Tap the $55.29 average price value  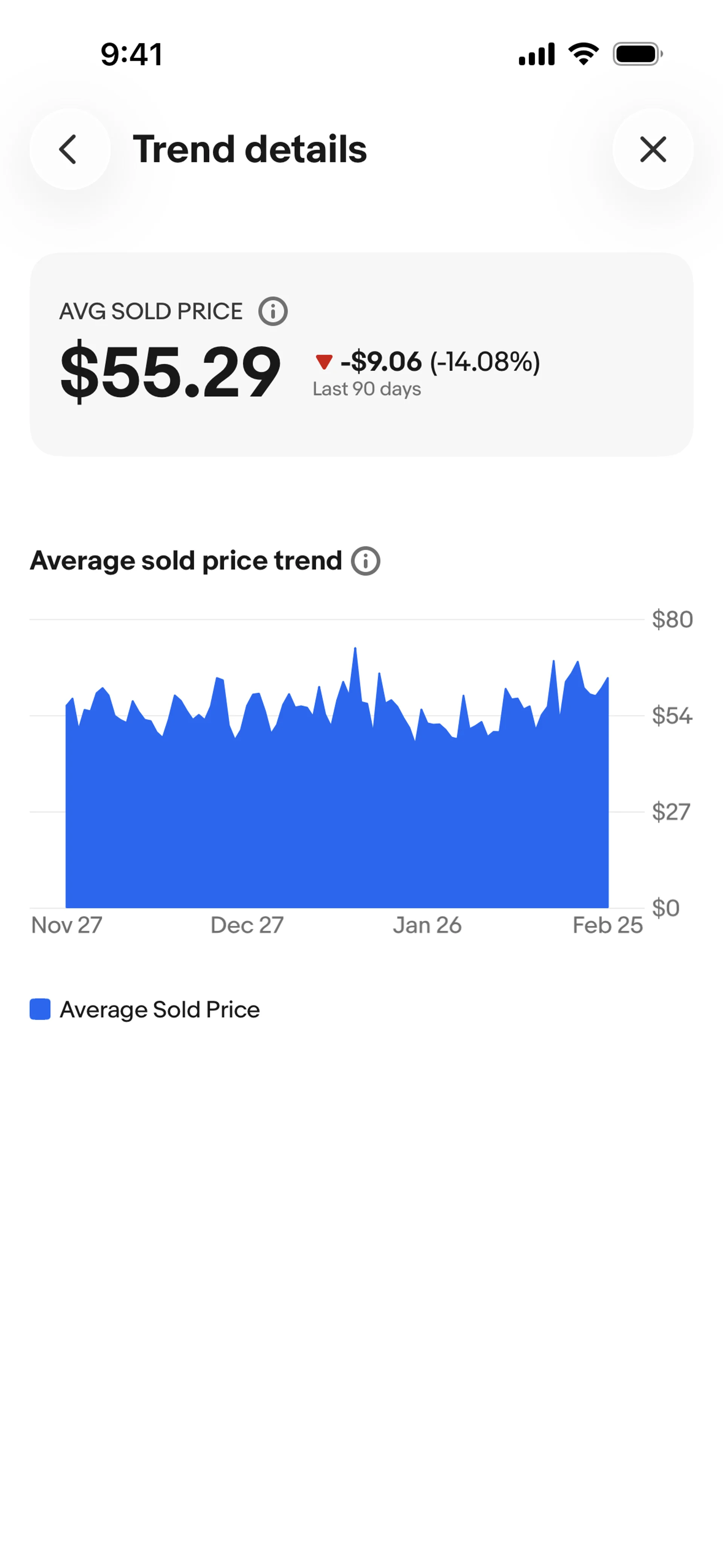pyautogui.click(x=171, y=371)
